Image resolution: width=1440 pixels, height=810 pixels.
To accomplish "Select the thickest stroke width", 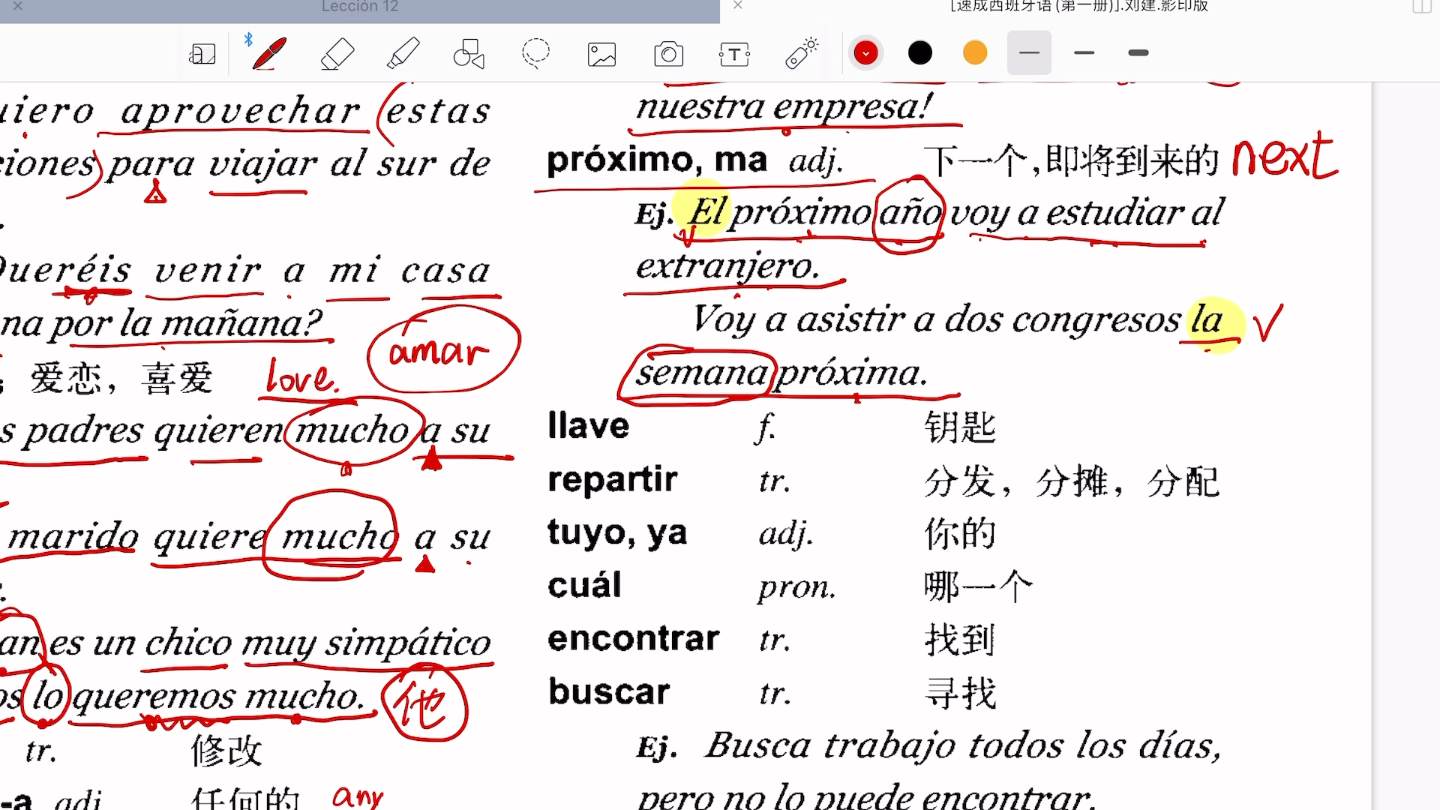I will click(1138, 53).
